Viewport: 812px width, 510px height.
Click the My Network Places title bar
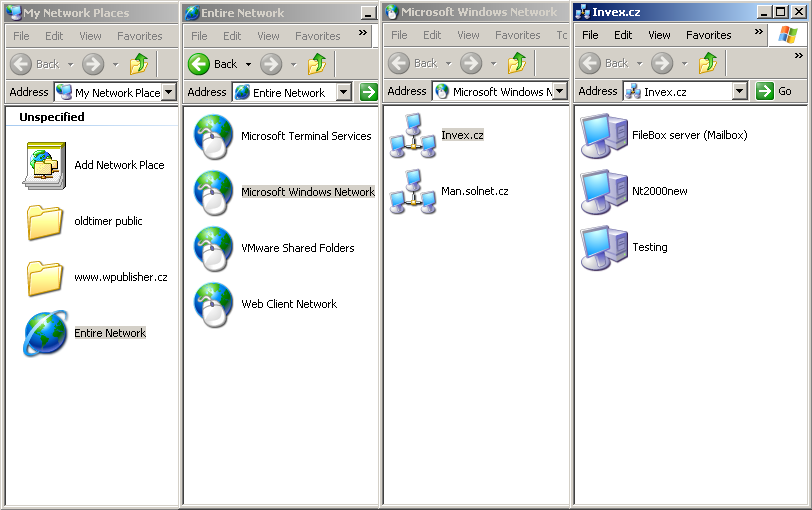coord(91,13)
